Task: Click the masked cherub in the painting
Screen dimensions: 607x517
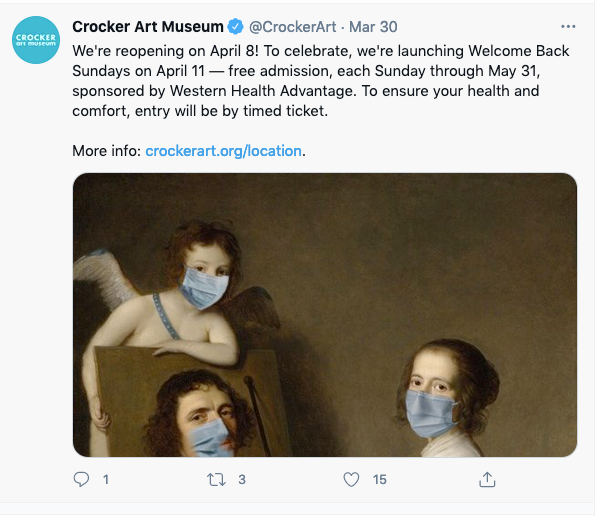Action: coord(205,285)
